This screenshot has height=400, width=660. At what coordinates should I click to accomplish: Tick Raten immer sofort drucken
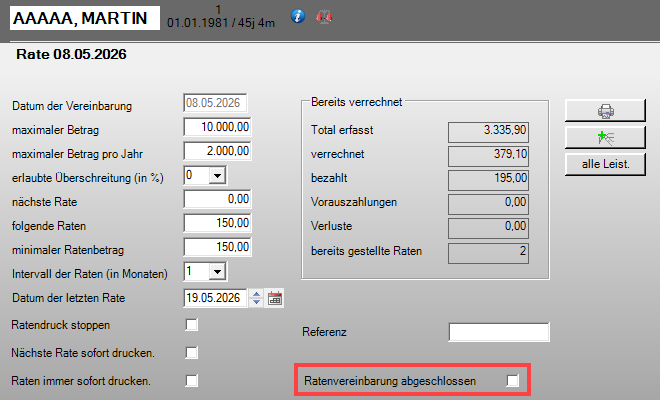pos(192,381)
